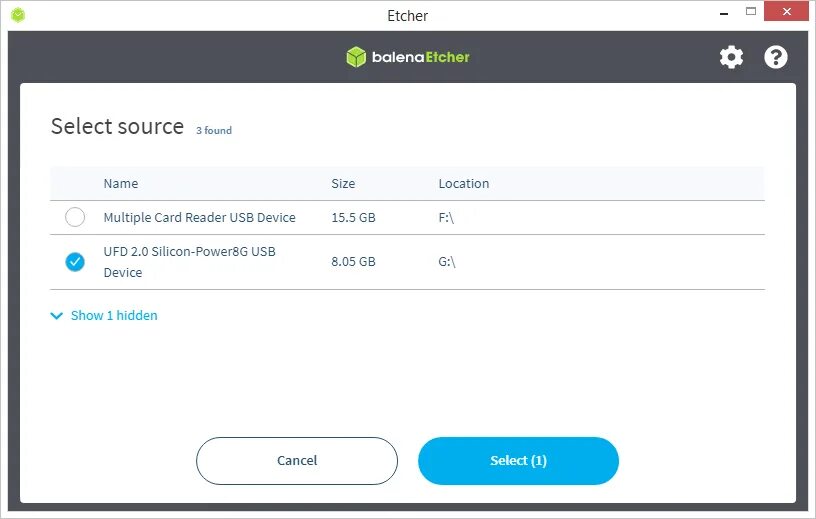Click the balenaEtcher cube logo
816x519 pixels.
coord(356,57)
